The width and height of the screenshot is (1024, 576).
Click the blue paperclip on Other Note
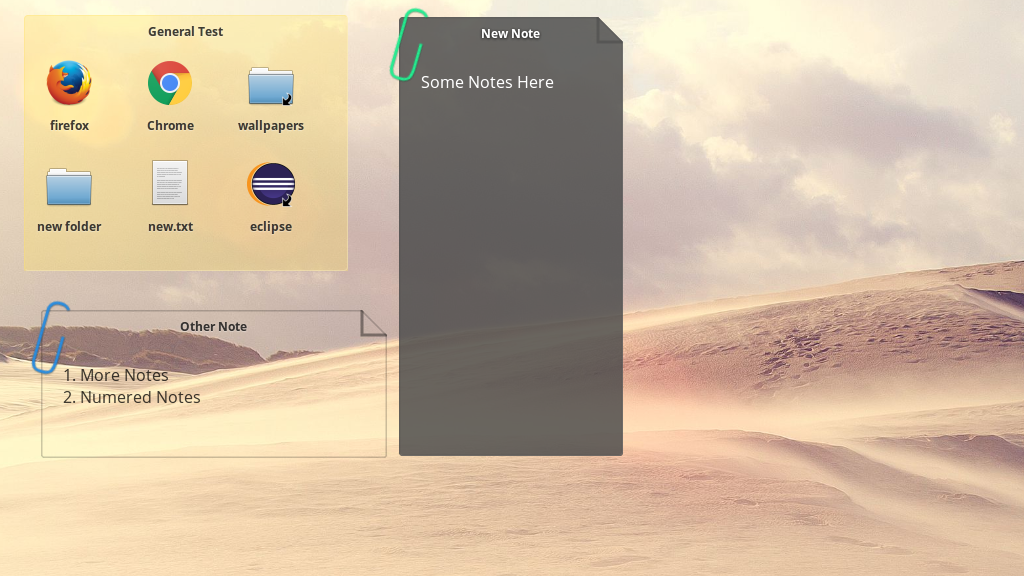(49, 337)
